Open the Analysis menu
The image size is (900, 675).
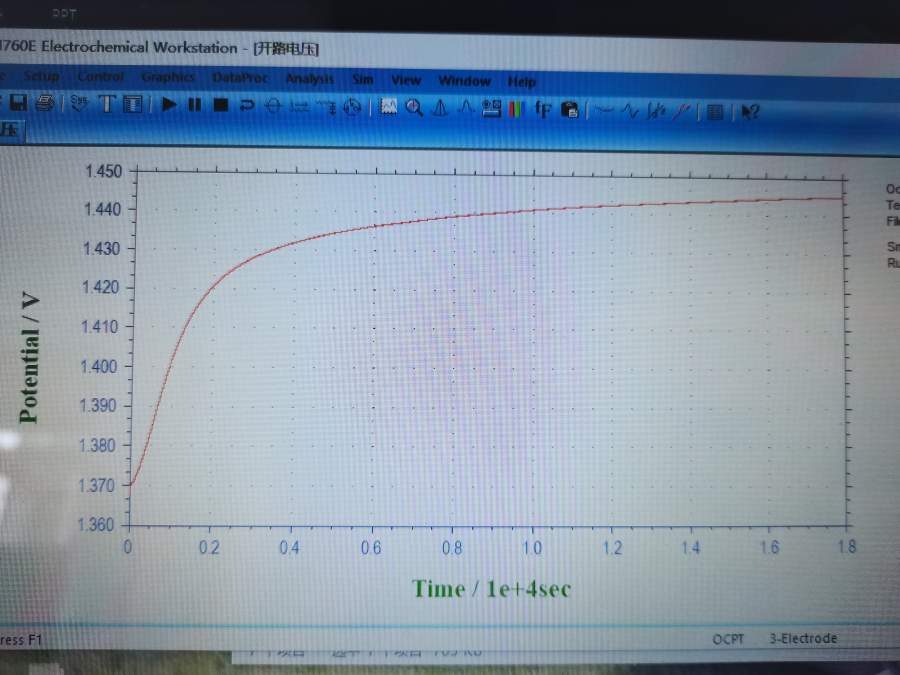pos(310,79)
